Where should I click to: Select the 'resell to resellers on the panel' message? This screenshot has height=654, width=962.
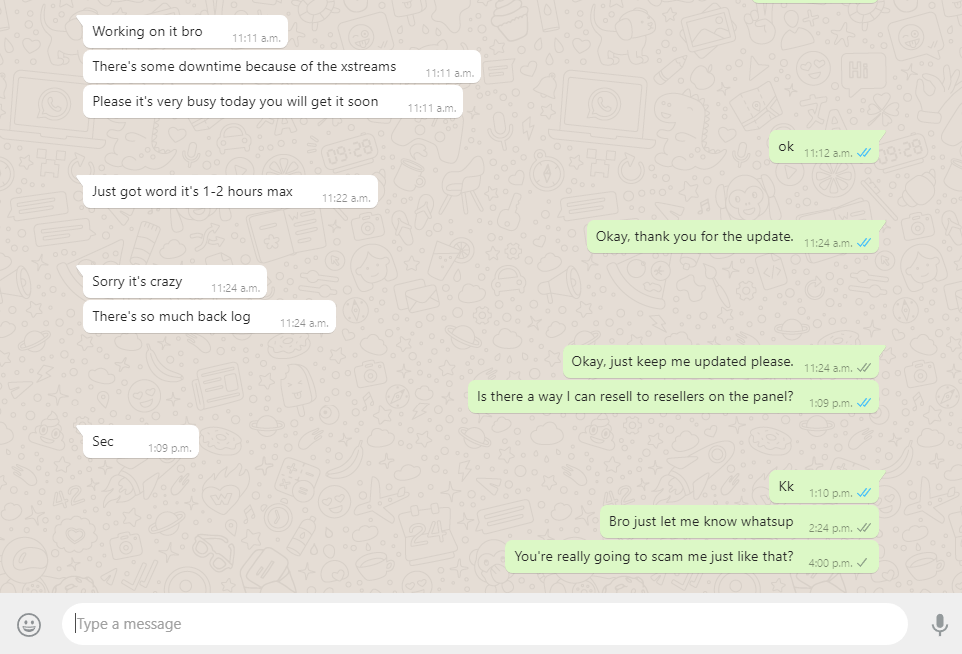tap(673, 397)
